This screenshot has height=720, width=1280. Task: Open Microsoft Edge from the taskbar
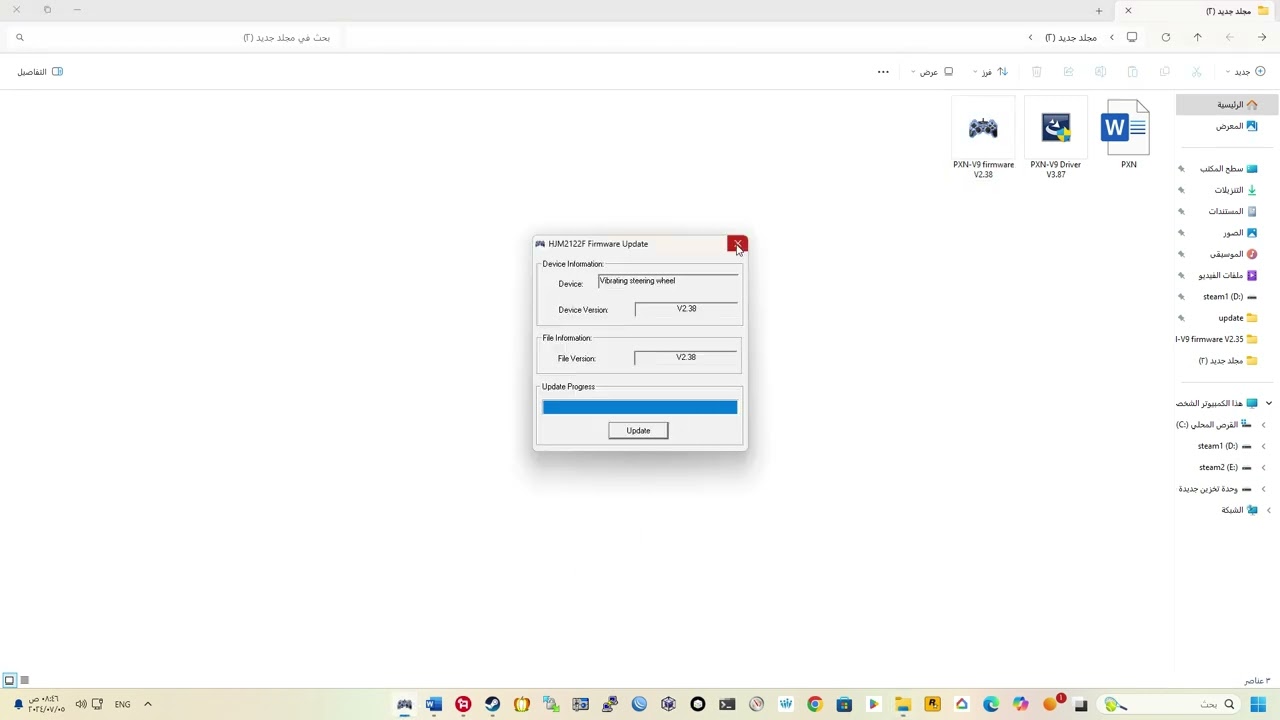[x=991, y=705]
